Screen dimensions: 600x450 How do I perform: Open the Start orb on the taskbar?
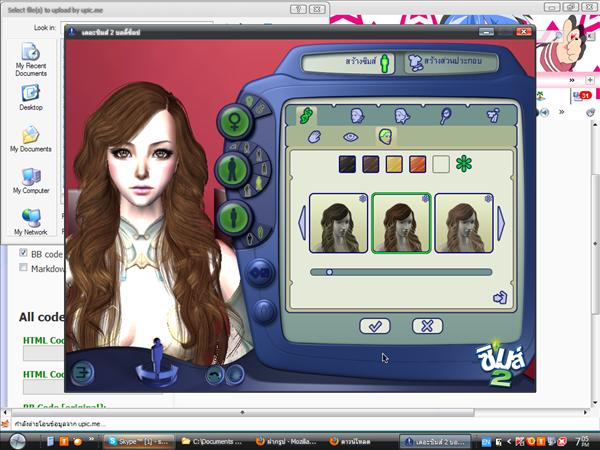point(17,442)
